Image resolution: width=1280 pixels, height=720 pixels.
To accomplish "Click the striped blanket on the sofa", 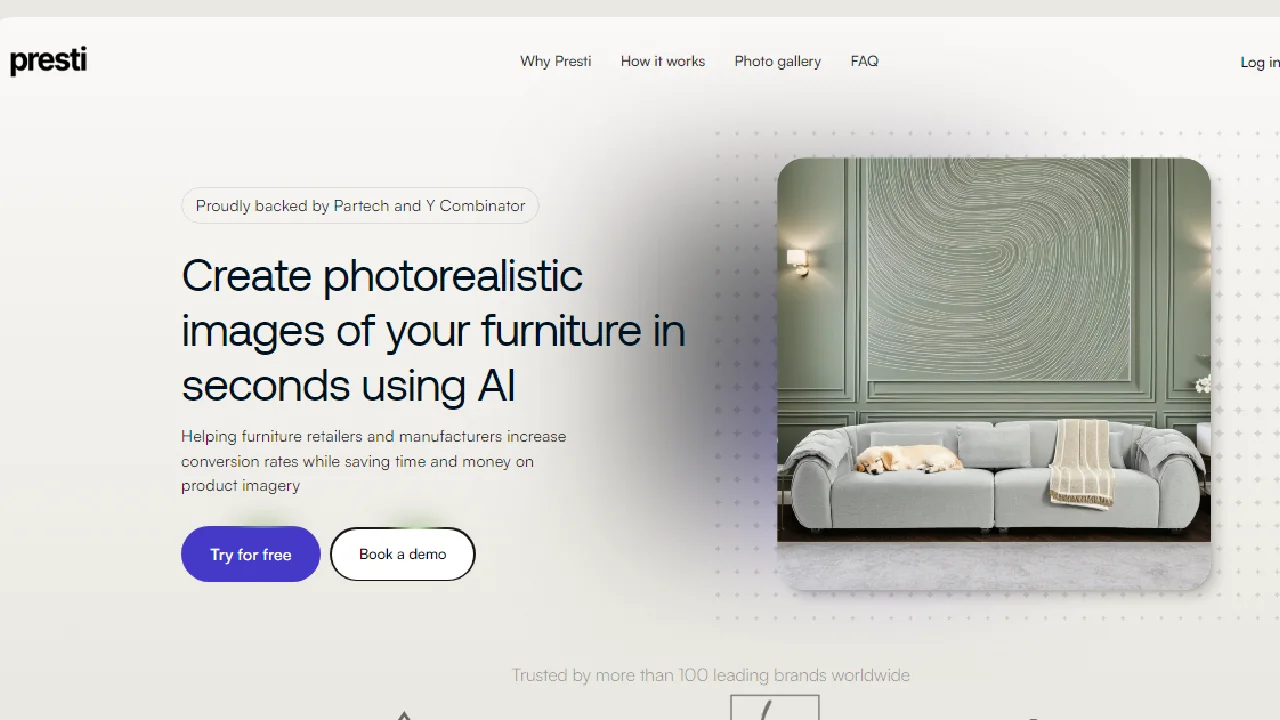I will 1080,463.
